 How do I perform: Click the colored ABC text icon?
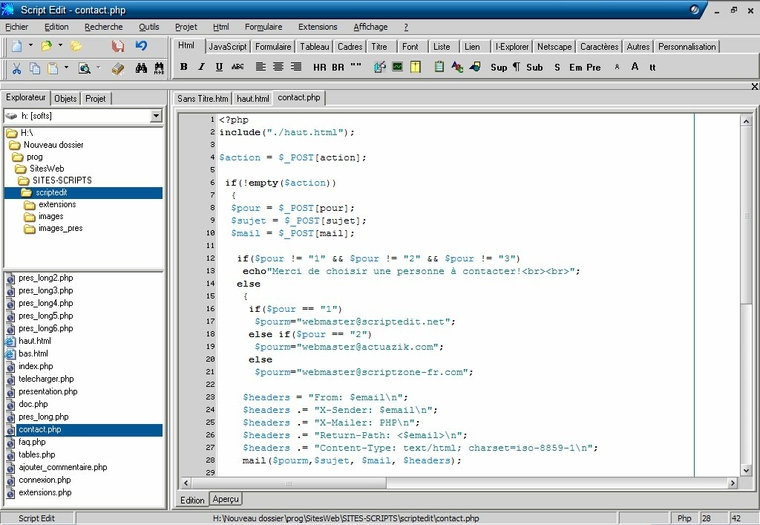(457, 67)
